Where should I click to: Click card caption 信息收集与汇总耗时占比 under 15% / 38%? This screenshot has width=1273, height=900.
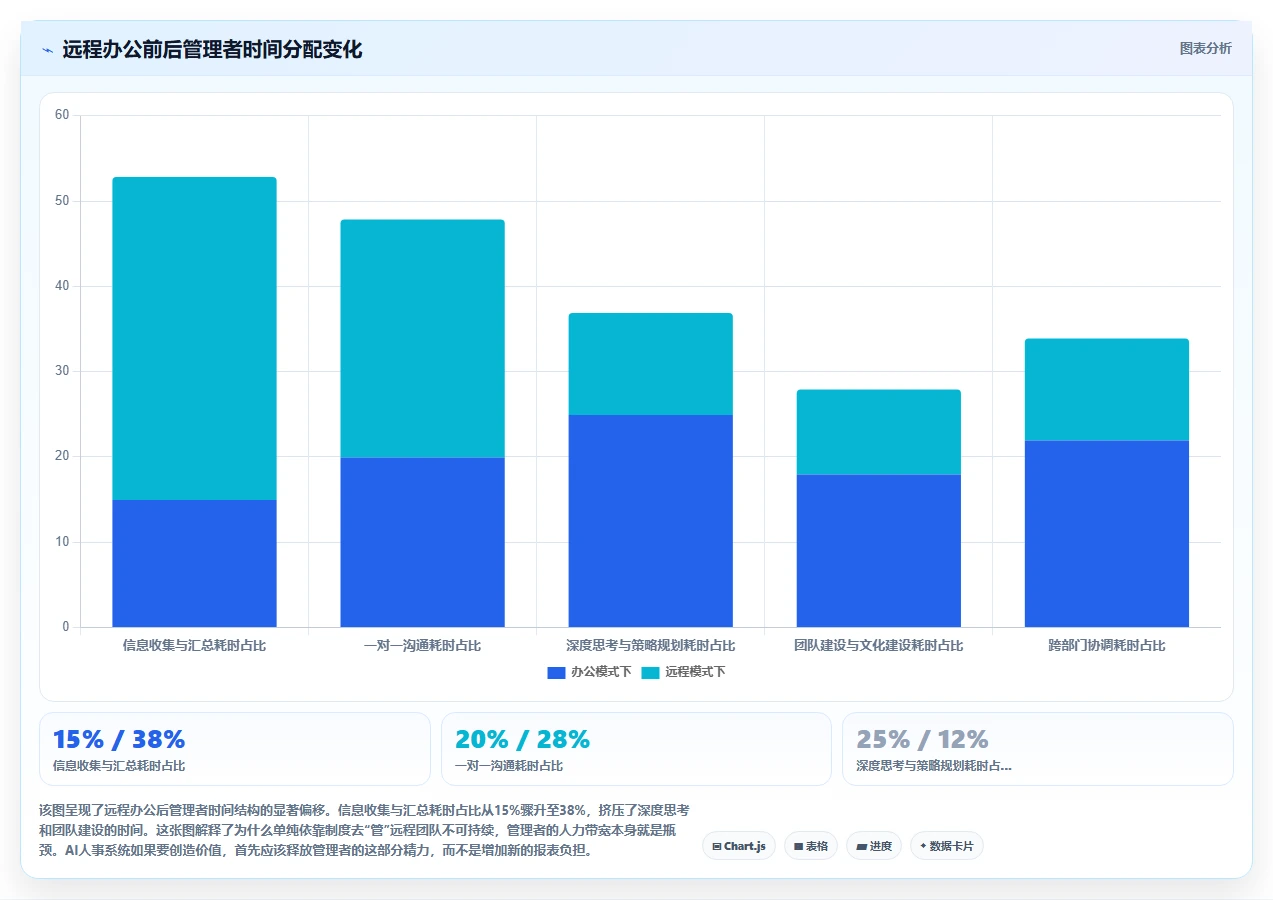pos(119,766)
